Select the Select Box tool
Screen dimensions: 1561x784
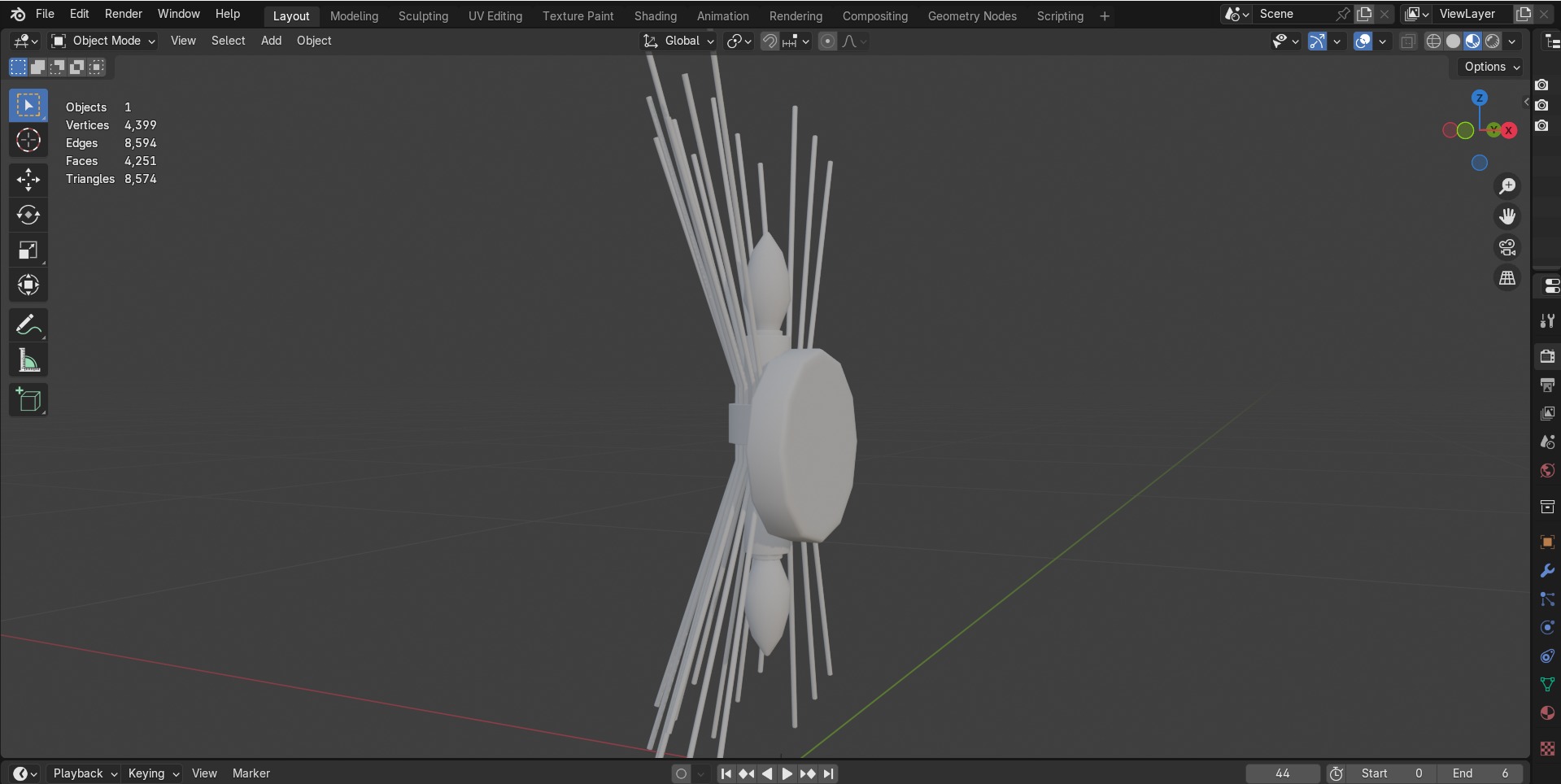[28, 106]
